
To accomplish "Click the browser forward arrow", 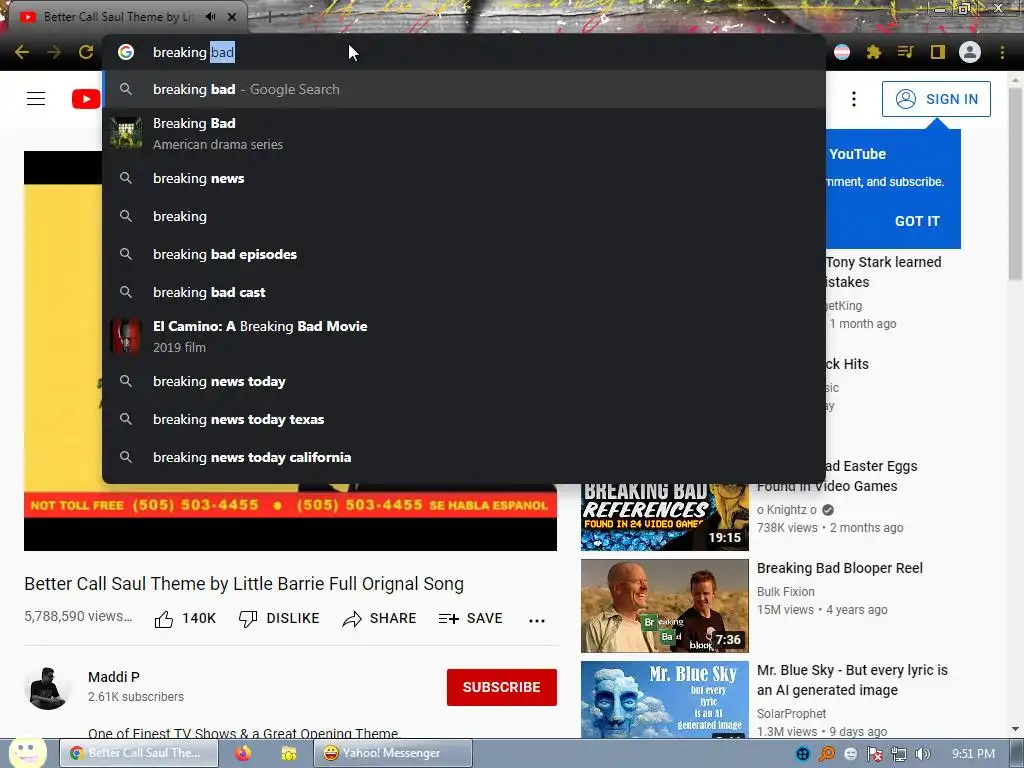I will coord(54,52).
